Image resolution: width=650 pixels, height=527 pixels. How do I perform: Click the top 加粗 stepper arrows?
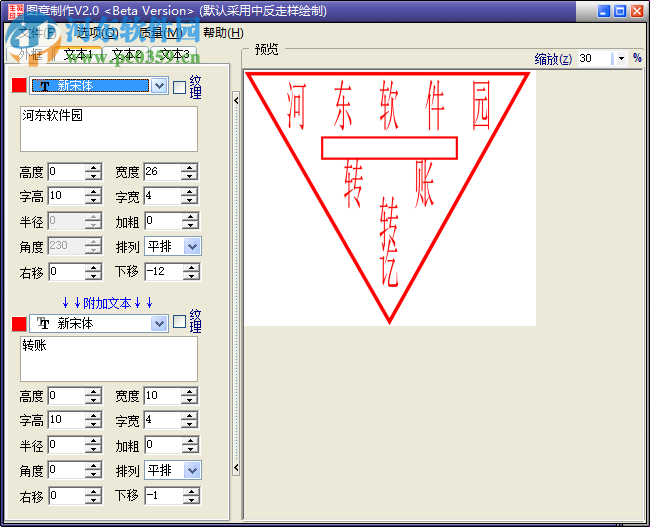(x=191, y=221)
